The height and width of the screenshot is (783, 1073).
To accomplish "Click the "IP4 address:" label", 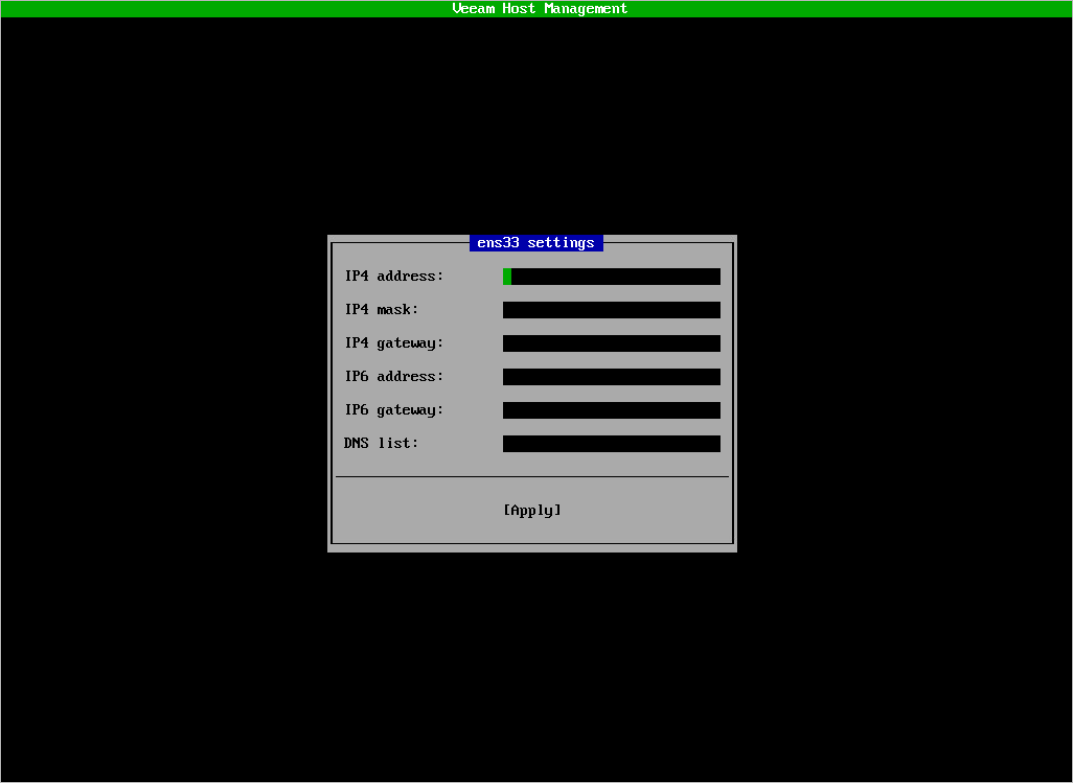I will (x=394, y=276).
